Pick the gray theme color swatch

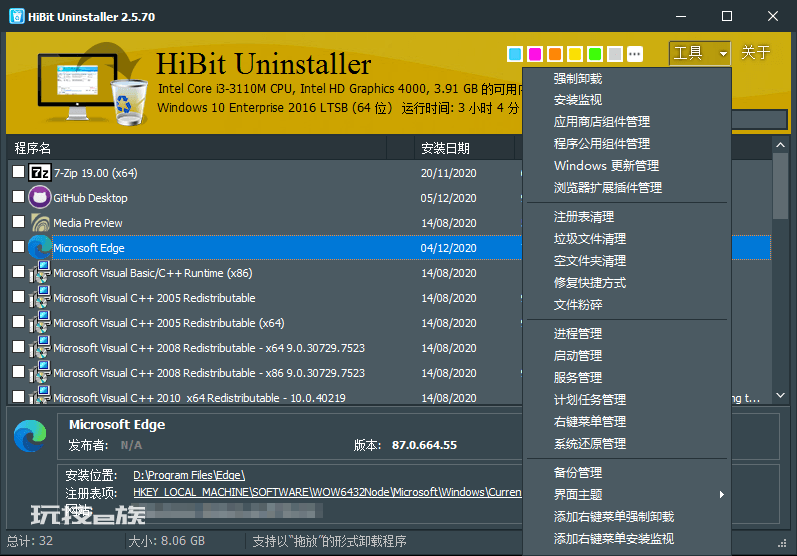pyautogui.click(x=615, y=54)
